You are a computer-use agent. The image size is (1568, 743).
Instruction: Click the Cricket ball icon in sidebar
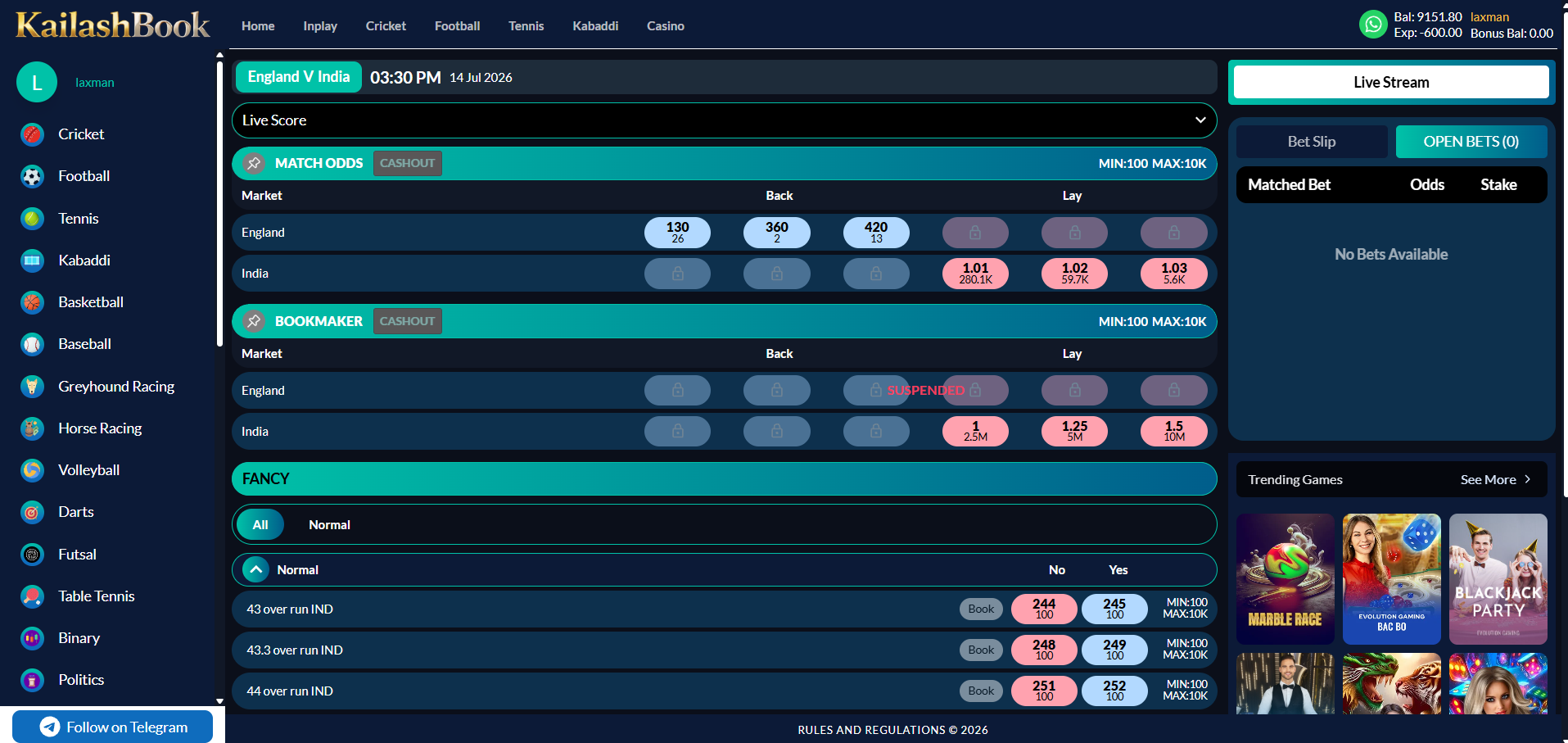pos(32,134)
